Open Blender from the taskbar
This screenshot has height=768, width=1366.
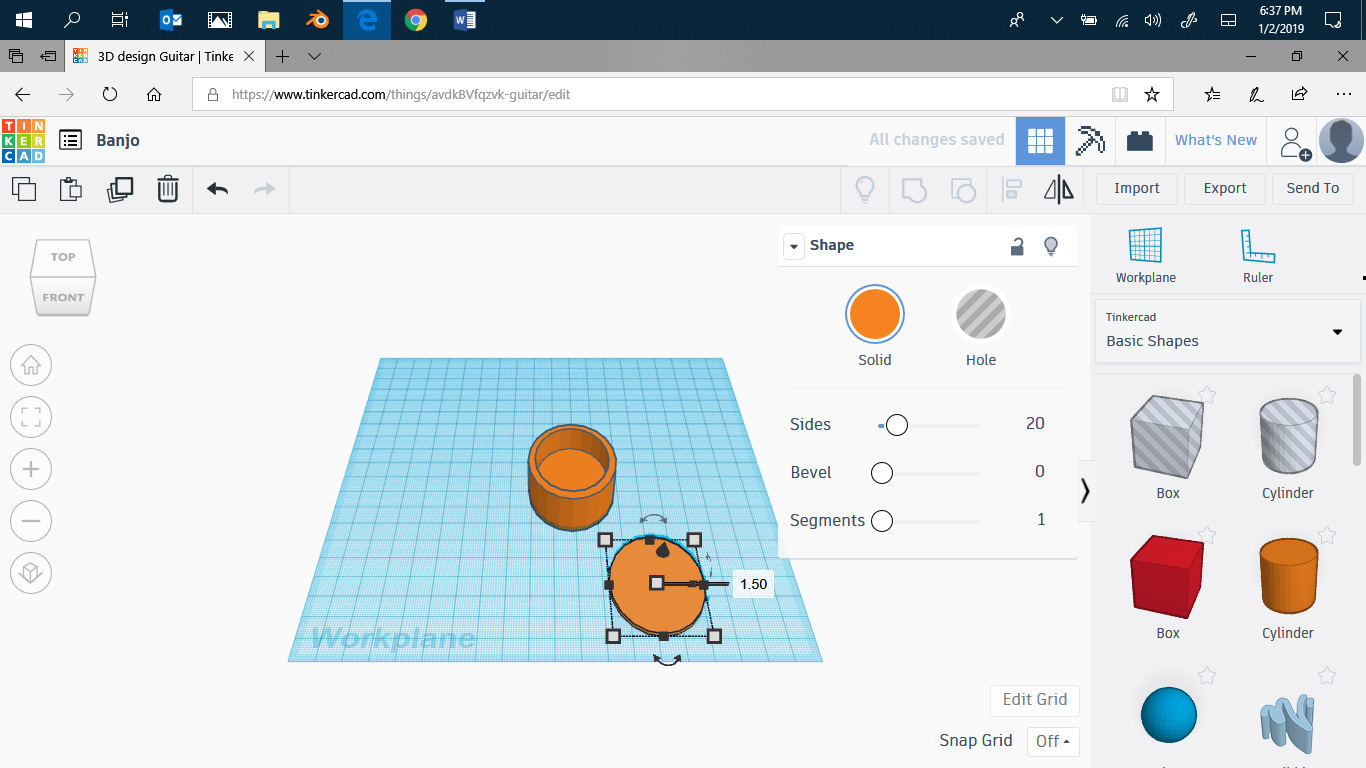tap(317, 20)
